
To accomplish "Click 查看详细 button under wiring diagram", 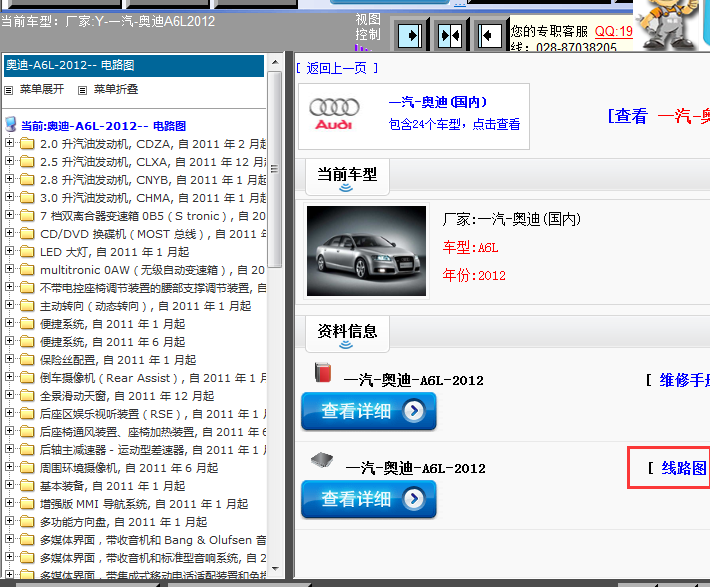I will click(x=369, y=499).
